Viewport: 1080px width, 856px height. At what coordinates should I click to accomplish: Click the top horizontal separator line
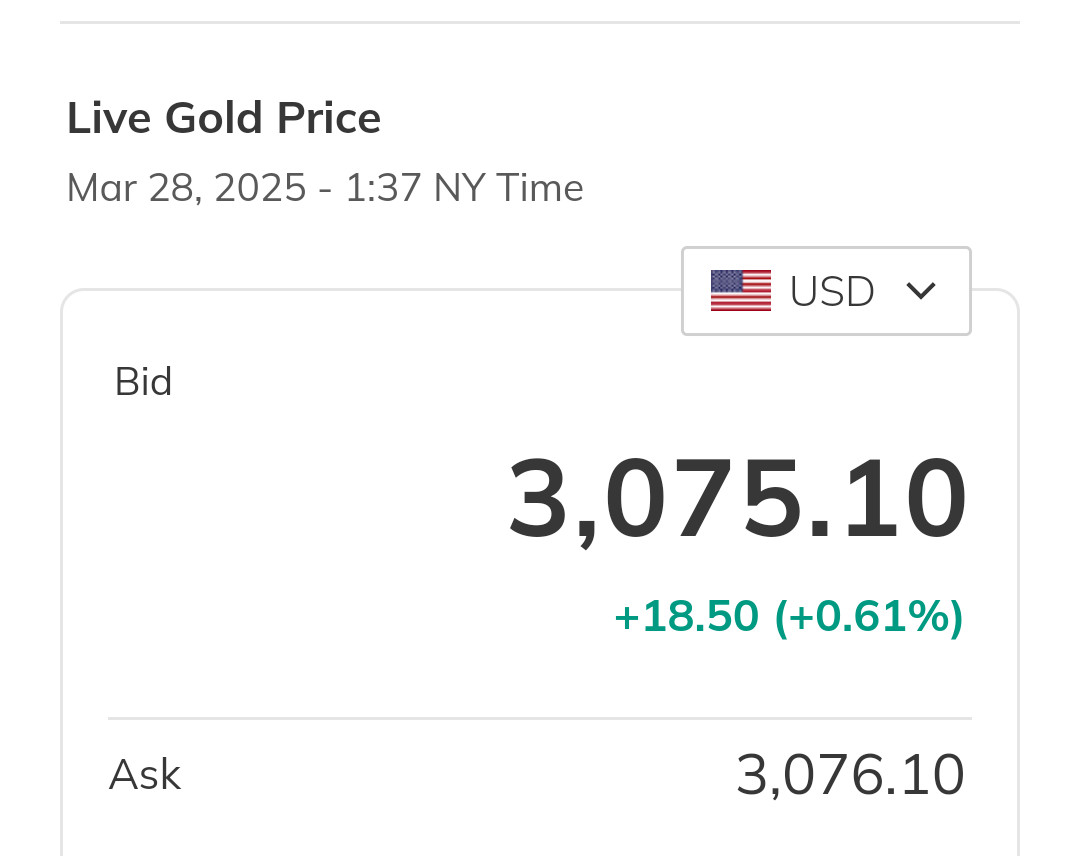540,22
